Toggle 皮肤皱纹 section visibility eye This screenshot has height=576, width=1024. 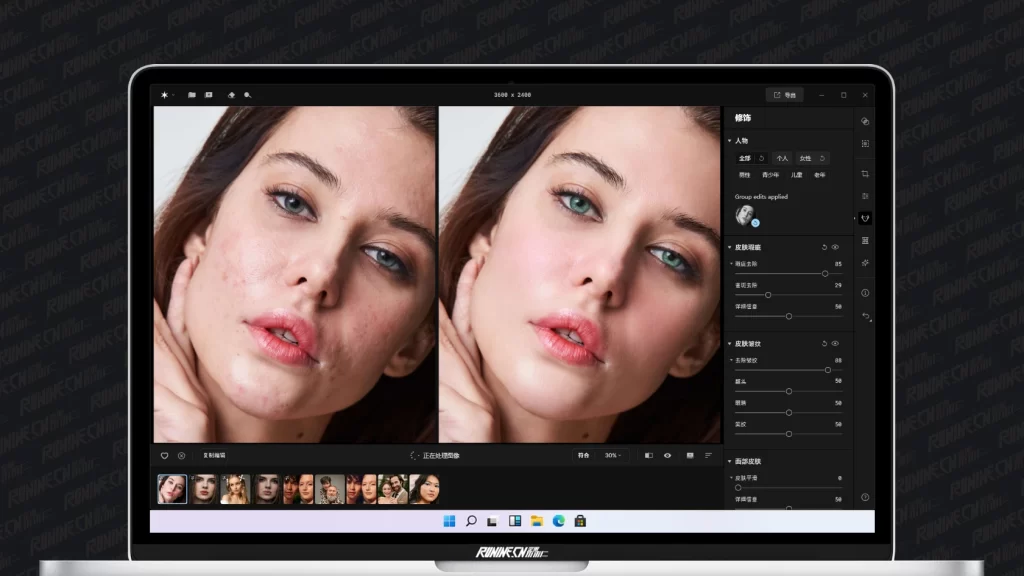(835, 343)
